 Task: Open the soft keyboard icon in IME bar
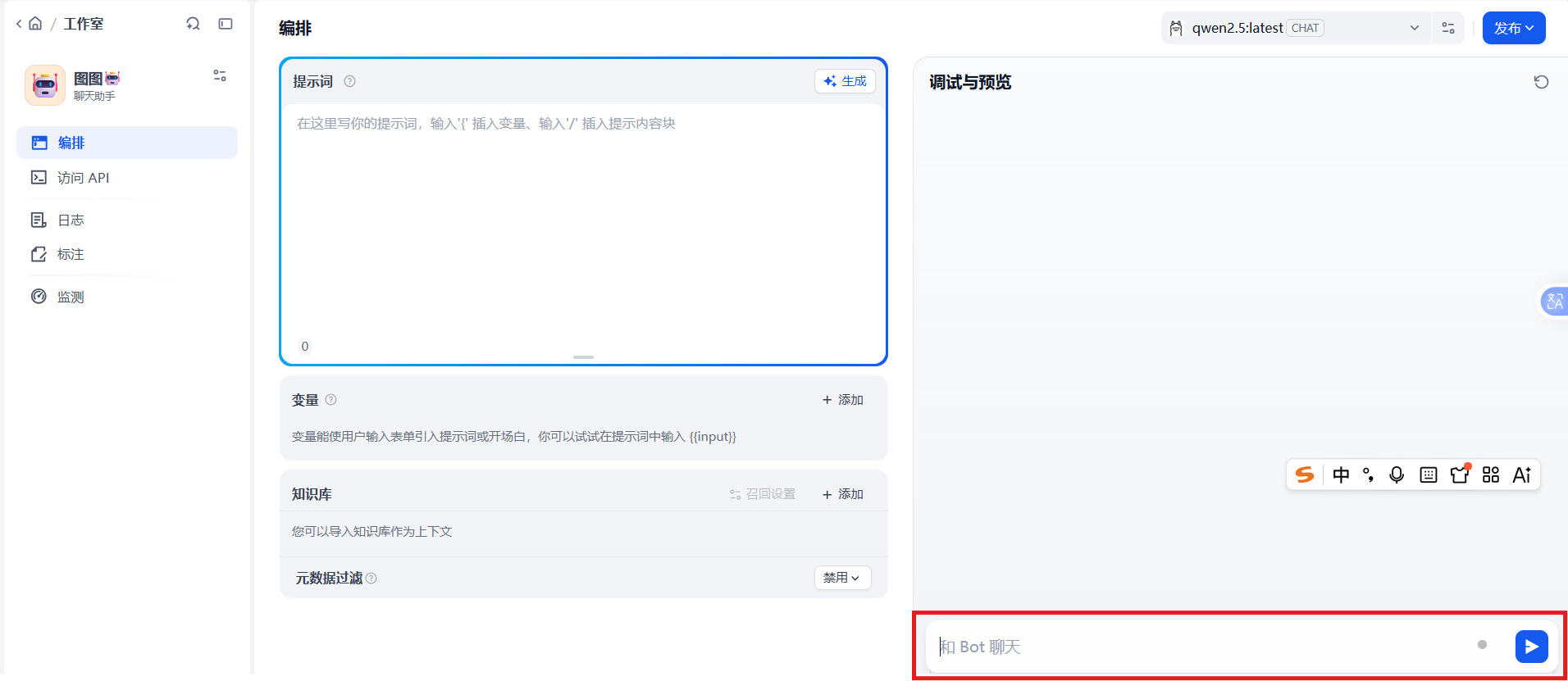click(x=1429, y=474)
